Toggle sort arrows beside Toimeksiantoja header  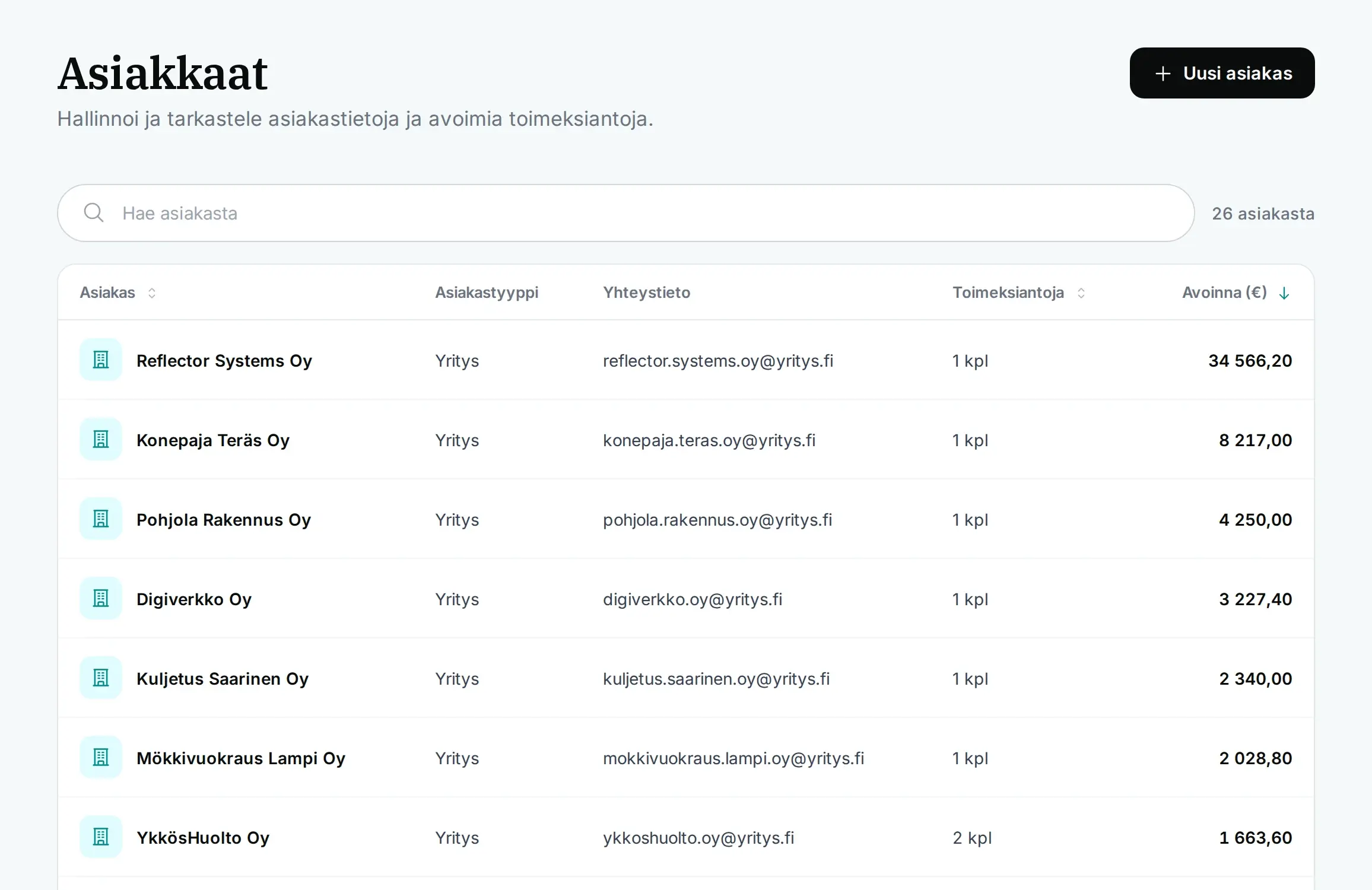click(x=1081, y=293)
